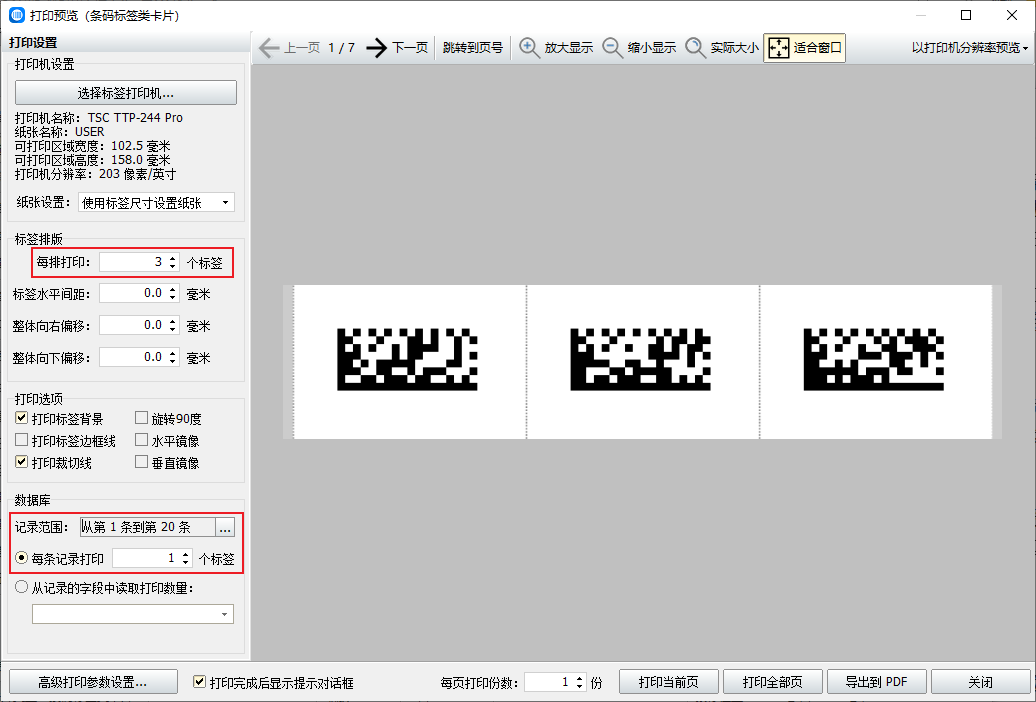Enable the 旋转90度 rotation checkbox
The height and width of the screenshot is (702, 1036).
[141, 417]
